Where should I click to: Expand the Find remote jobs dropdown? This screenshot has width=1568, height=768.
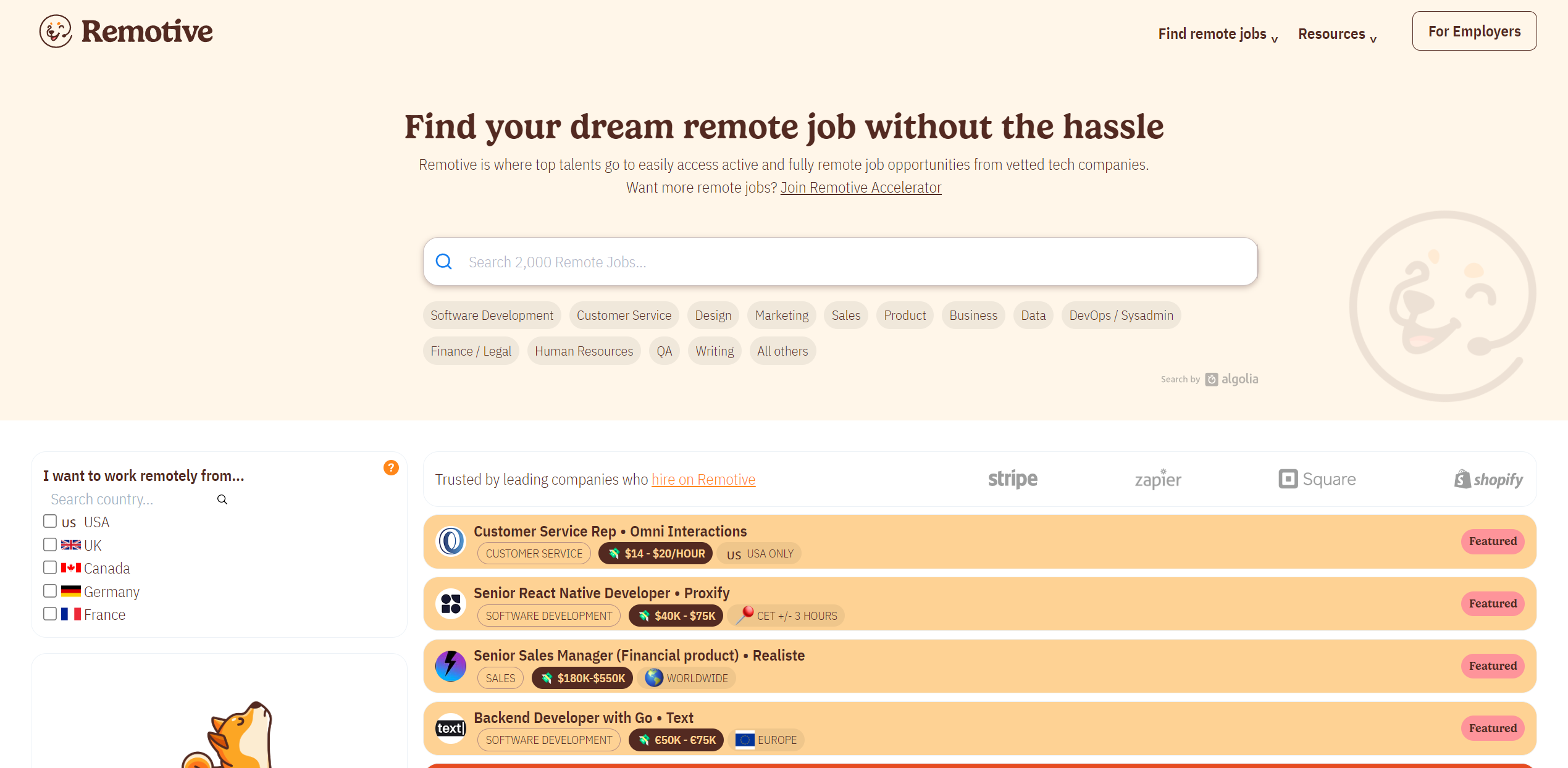(x=1212, y=34)
